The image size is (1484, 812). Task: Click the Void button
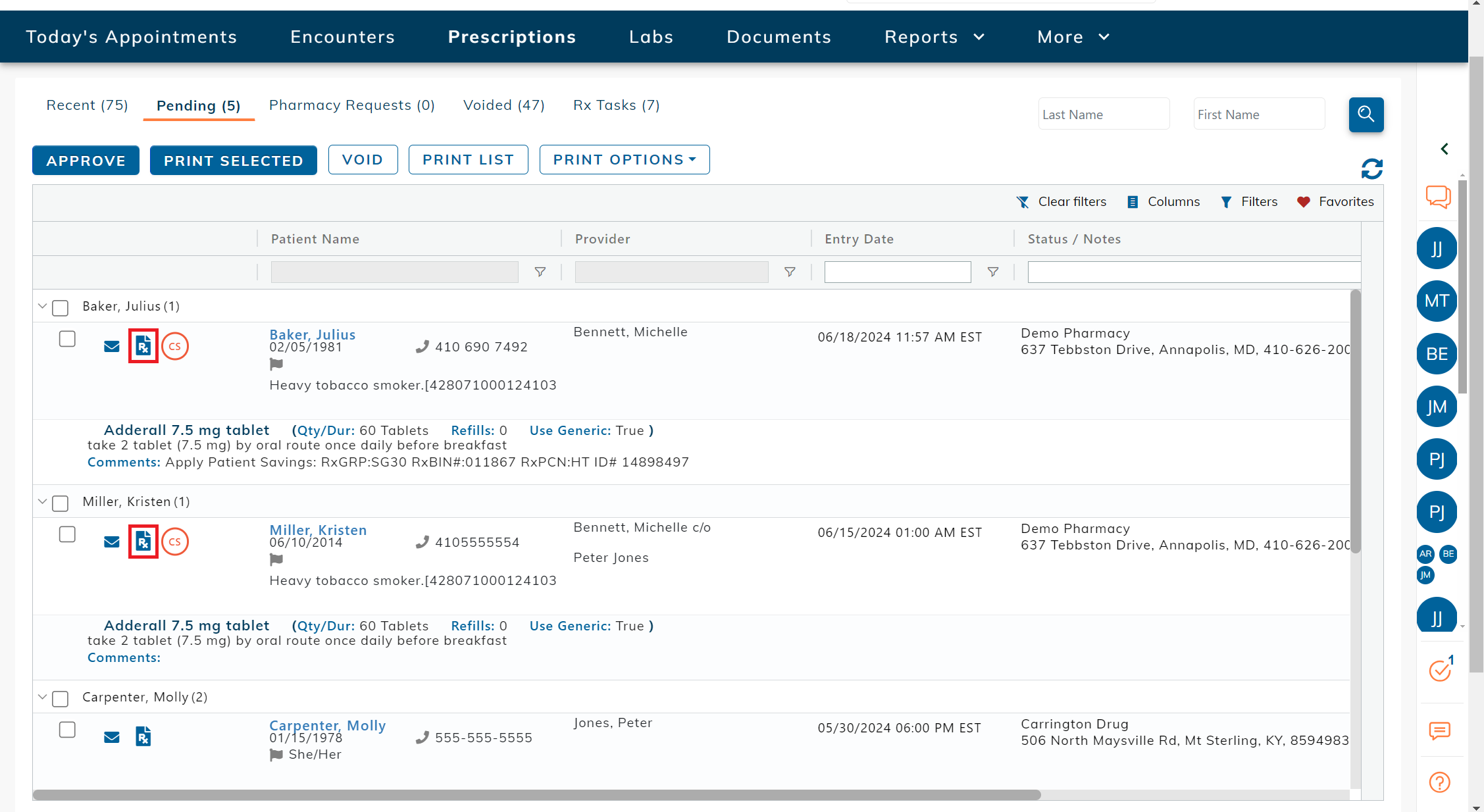pyautogui.click(x=363, y=160)
